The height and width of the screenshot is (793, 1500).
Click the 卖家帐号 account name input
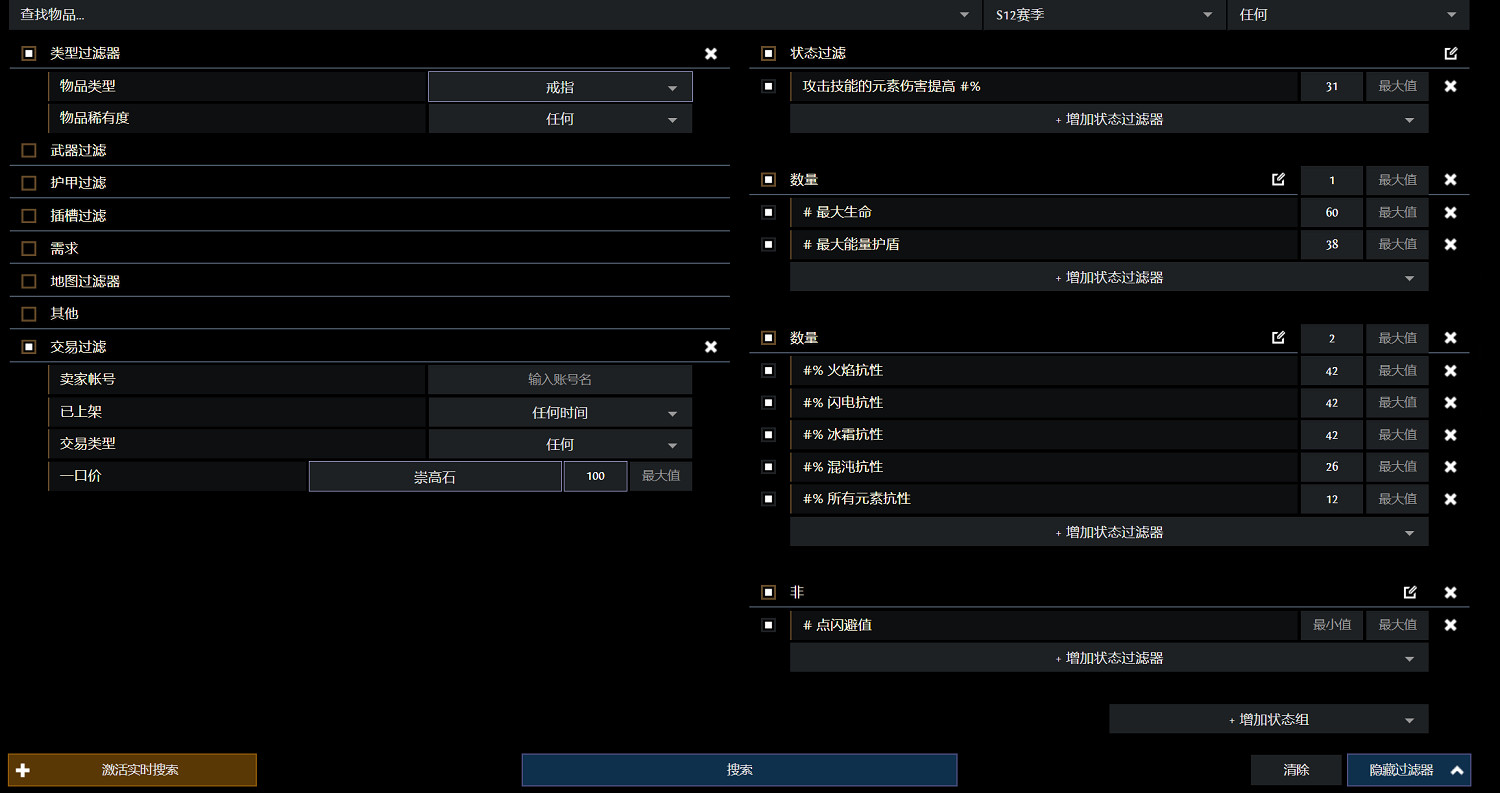click(x=560, y=380)
